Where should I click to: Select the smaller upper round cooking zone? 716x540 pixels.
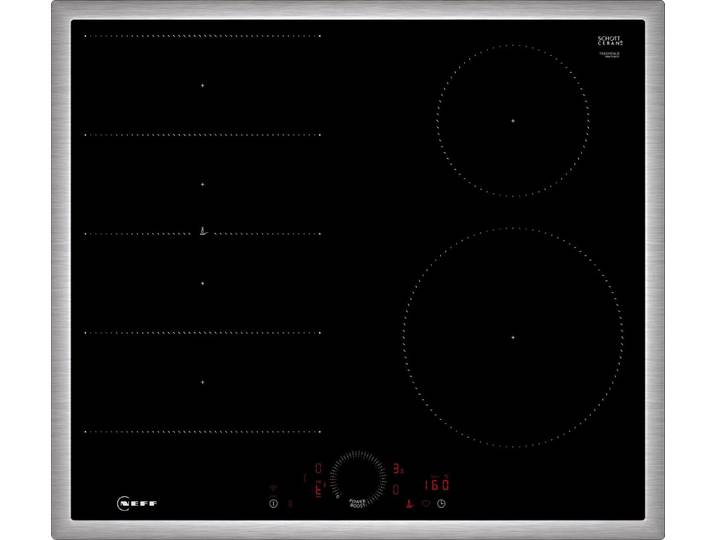(x=513, y=121)
